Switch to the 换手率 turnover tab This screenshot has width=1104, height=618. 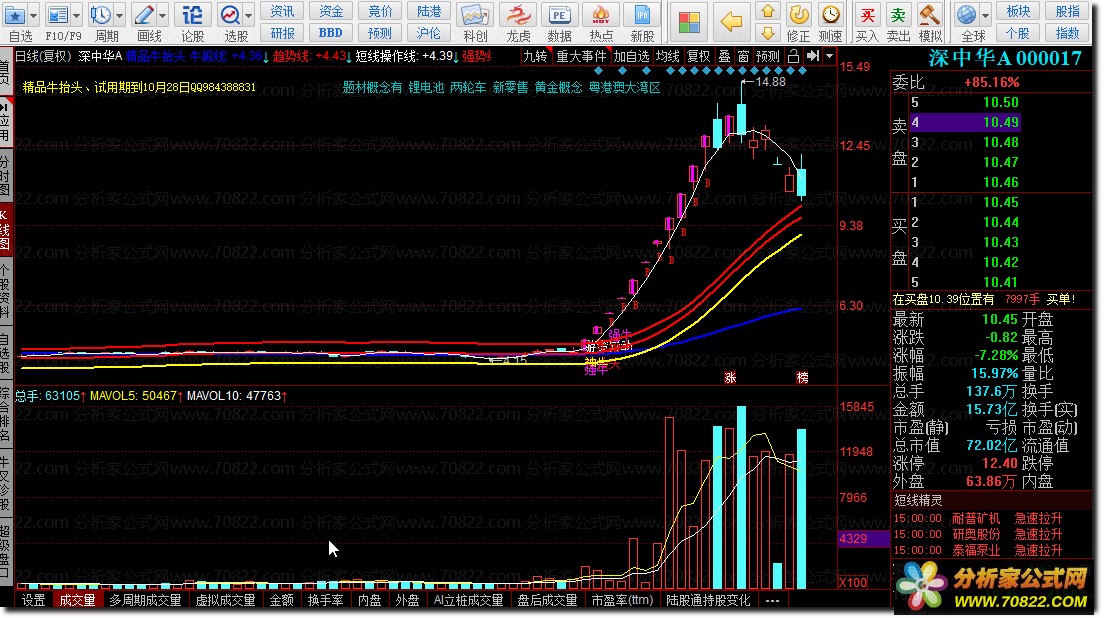325,600
